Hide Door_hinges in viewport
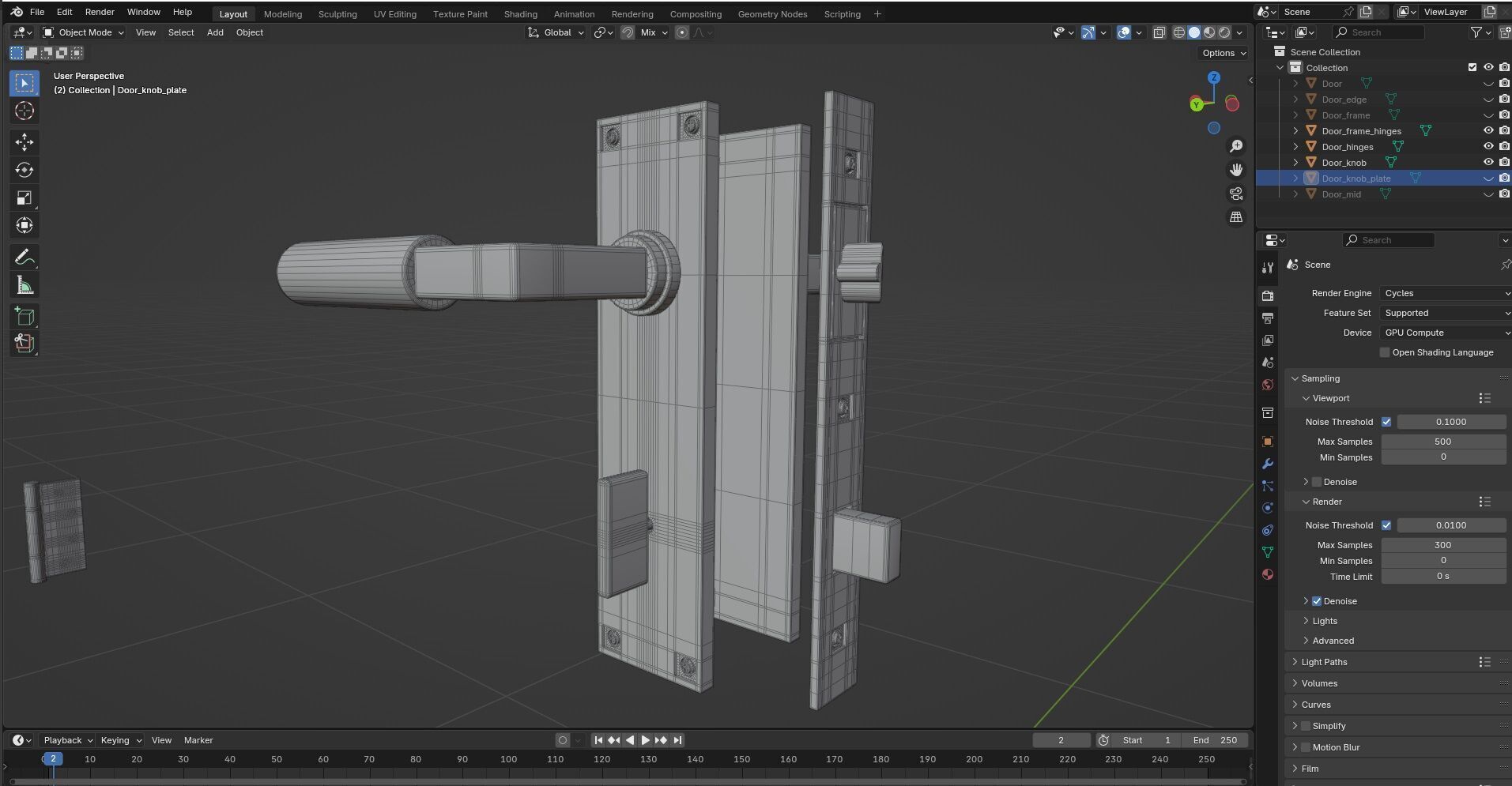This screenshot has height=786, width=1512. pyautogui.click(x=1488, y=147)
